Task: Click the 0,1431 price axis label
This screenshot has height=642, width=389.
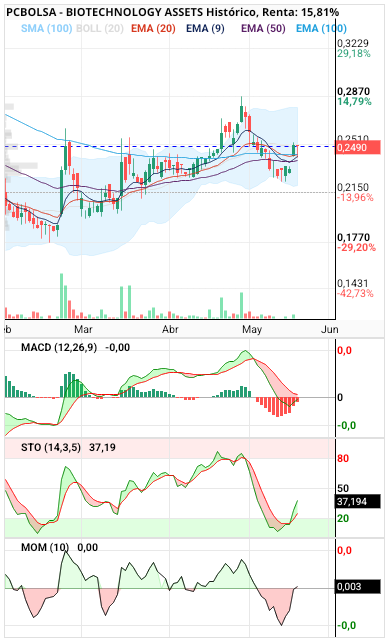Action: point(353,283)
